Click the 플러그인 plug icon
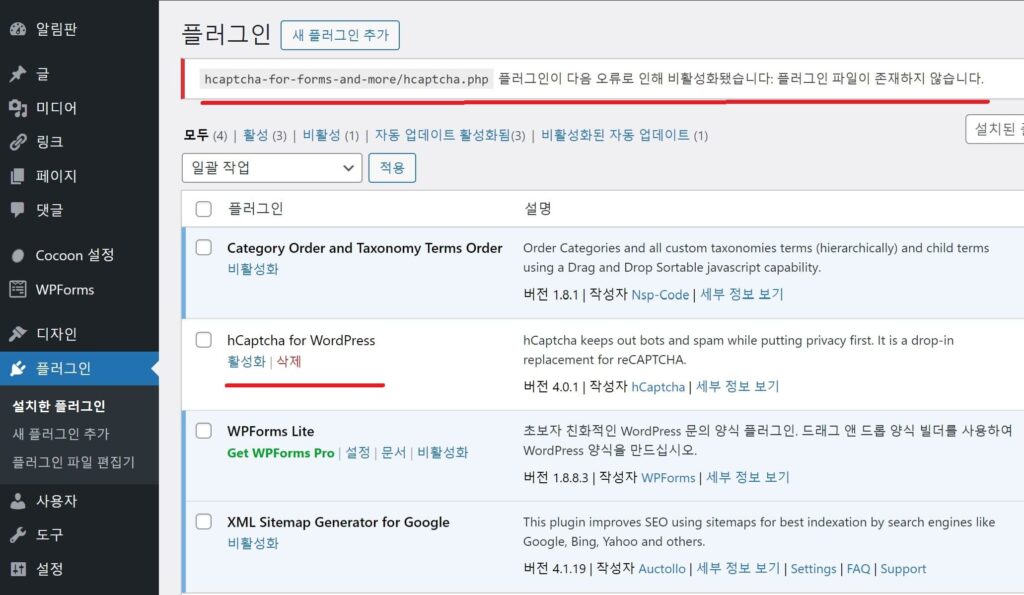 coord(18,368)
